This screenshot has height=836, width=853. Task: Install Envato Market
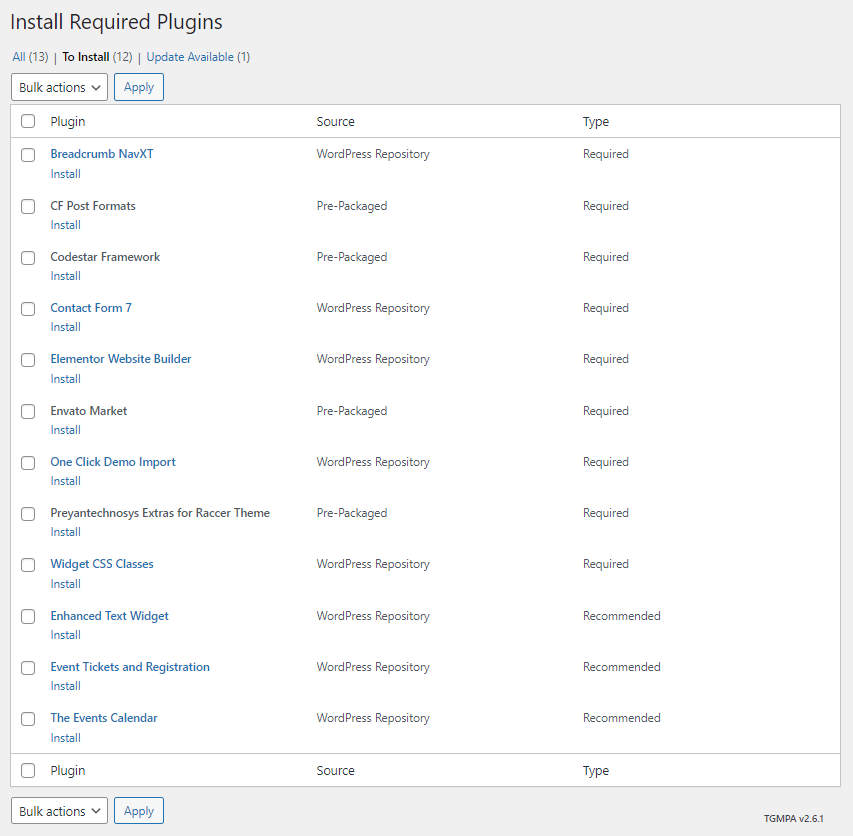65,430
